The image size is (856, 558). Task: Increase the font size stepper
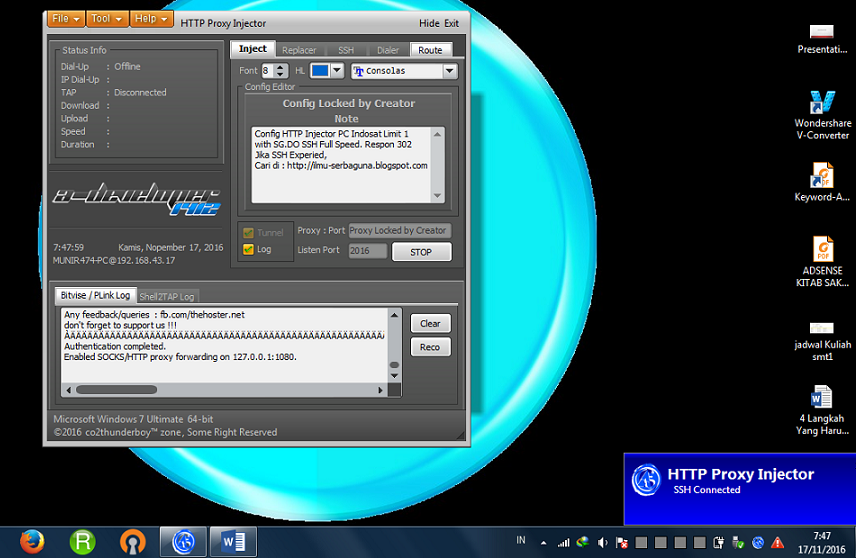[280, 68]
